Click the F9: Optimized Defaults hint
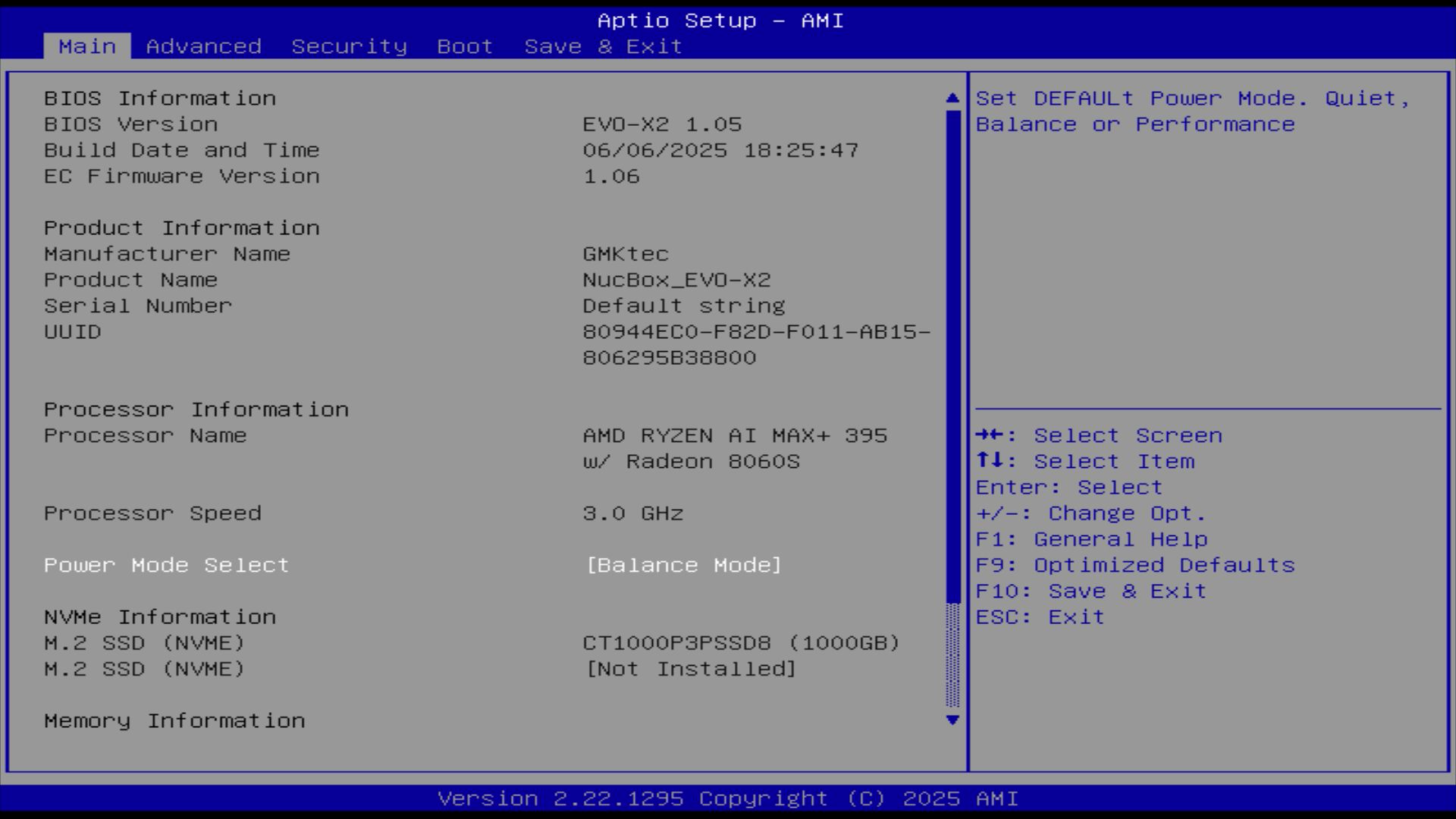 click(x=1134, y=566)
